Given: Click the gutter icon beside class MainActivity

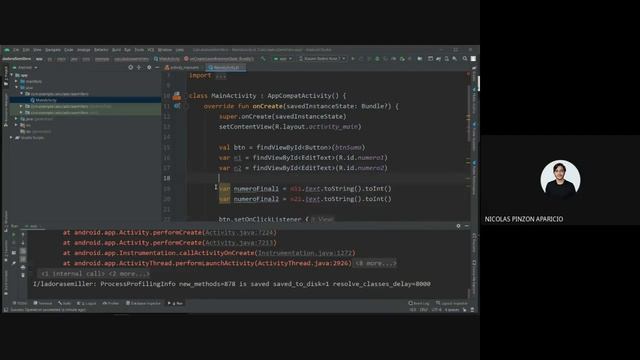Looking at the screenshot, I should point(177,96).
